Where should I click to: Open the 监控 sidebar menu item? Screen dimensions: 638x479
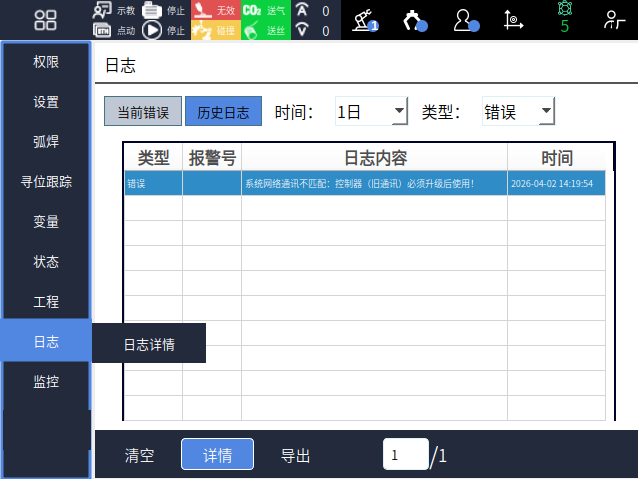[x=46, y=381]
